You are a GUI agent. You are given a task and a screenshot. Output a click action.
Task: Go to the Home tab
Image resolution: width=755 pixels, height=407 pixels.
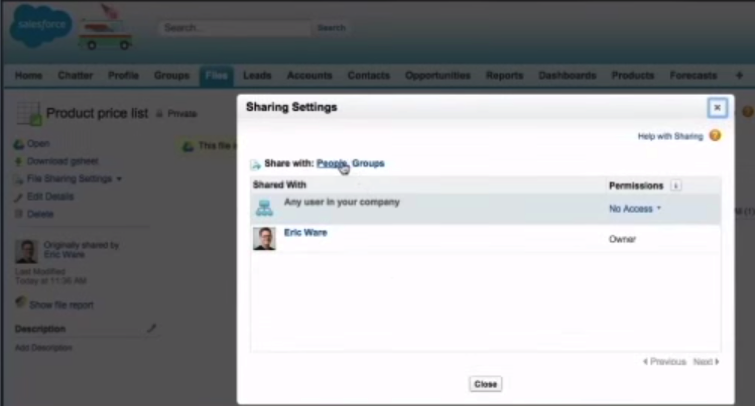pyautogui.click(x=28, y=76)
